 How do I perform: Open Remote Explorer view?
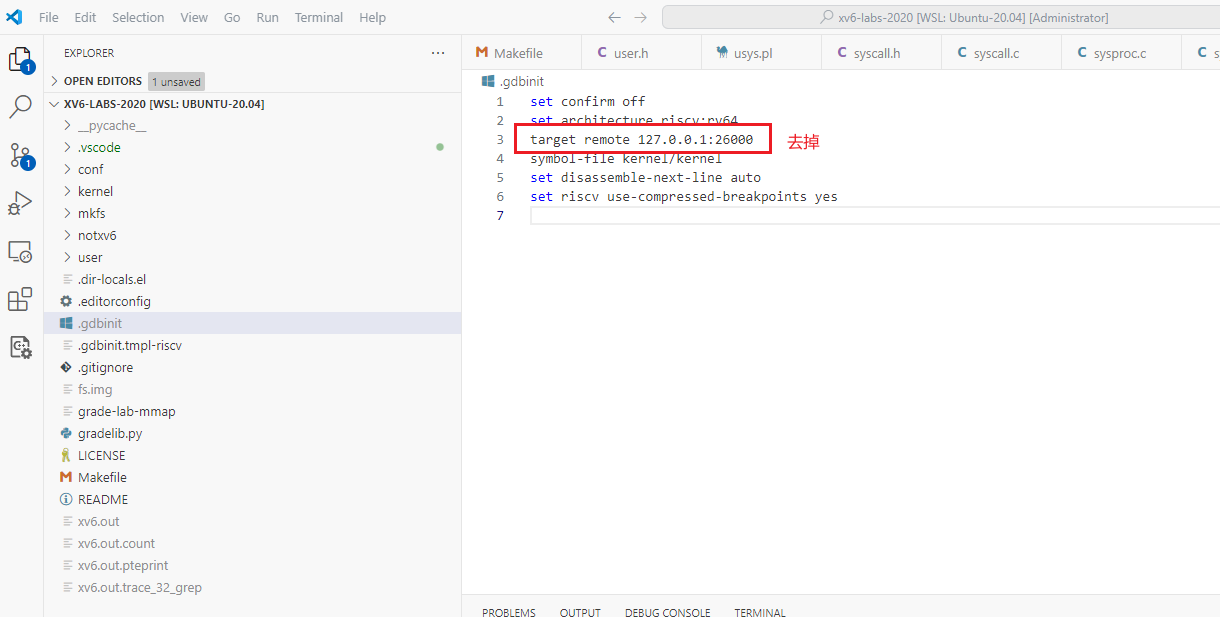(x=21, y=252)
